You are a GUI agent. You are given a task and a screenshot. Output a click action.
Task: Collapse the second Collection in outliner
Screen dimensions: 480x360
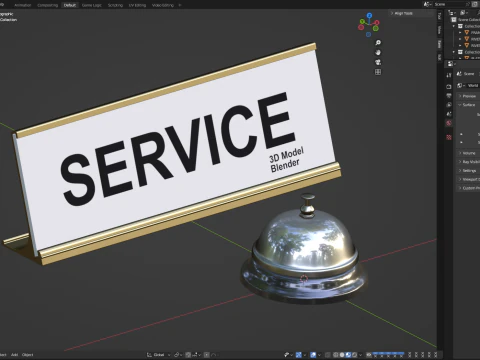454,52
